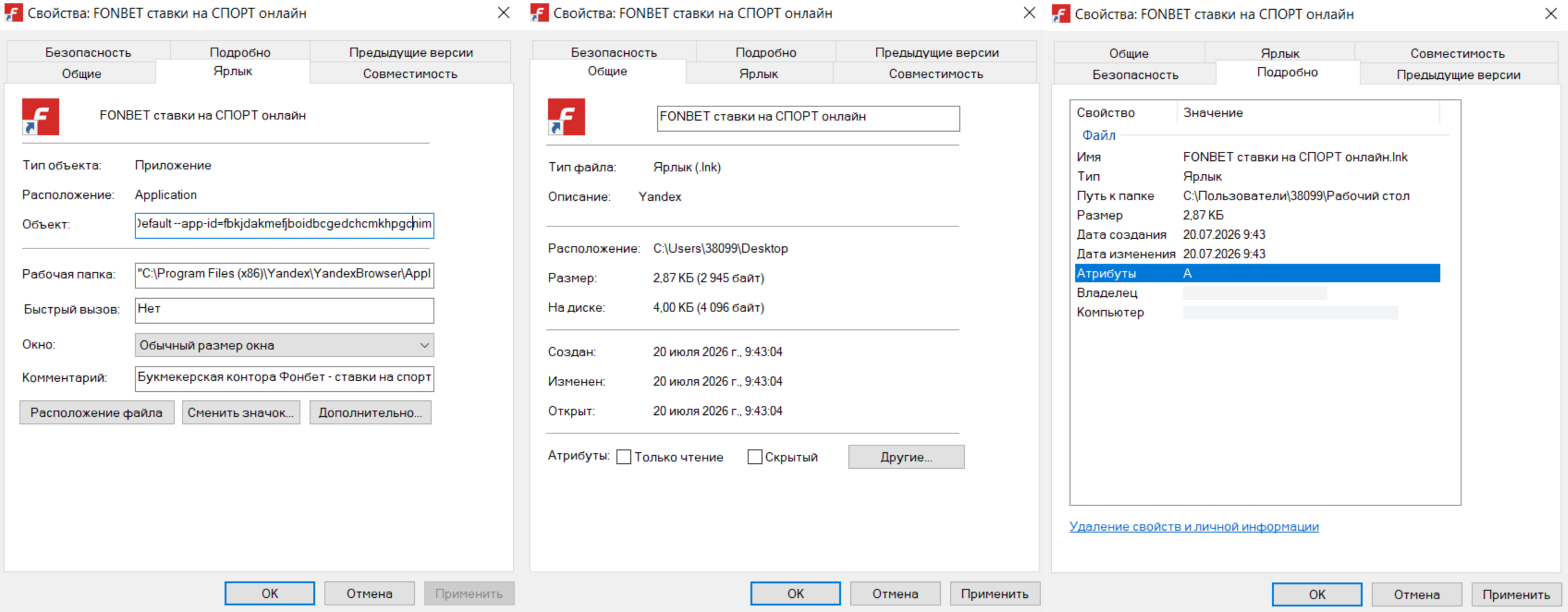Click the Yandex description value
This screenshot has width=1568, height=612.
click(x=660, y=196)
